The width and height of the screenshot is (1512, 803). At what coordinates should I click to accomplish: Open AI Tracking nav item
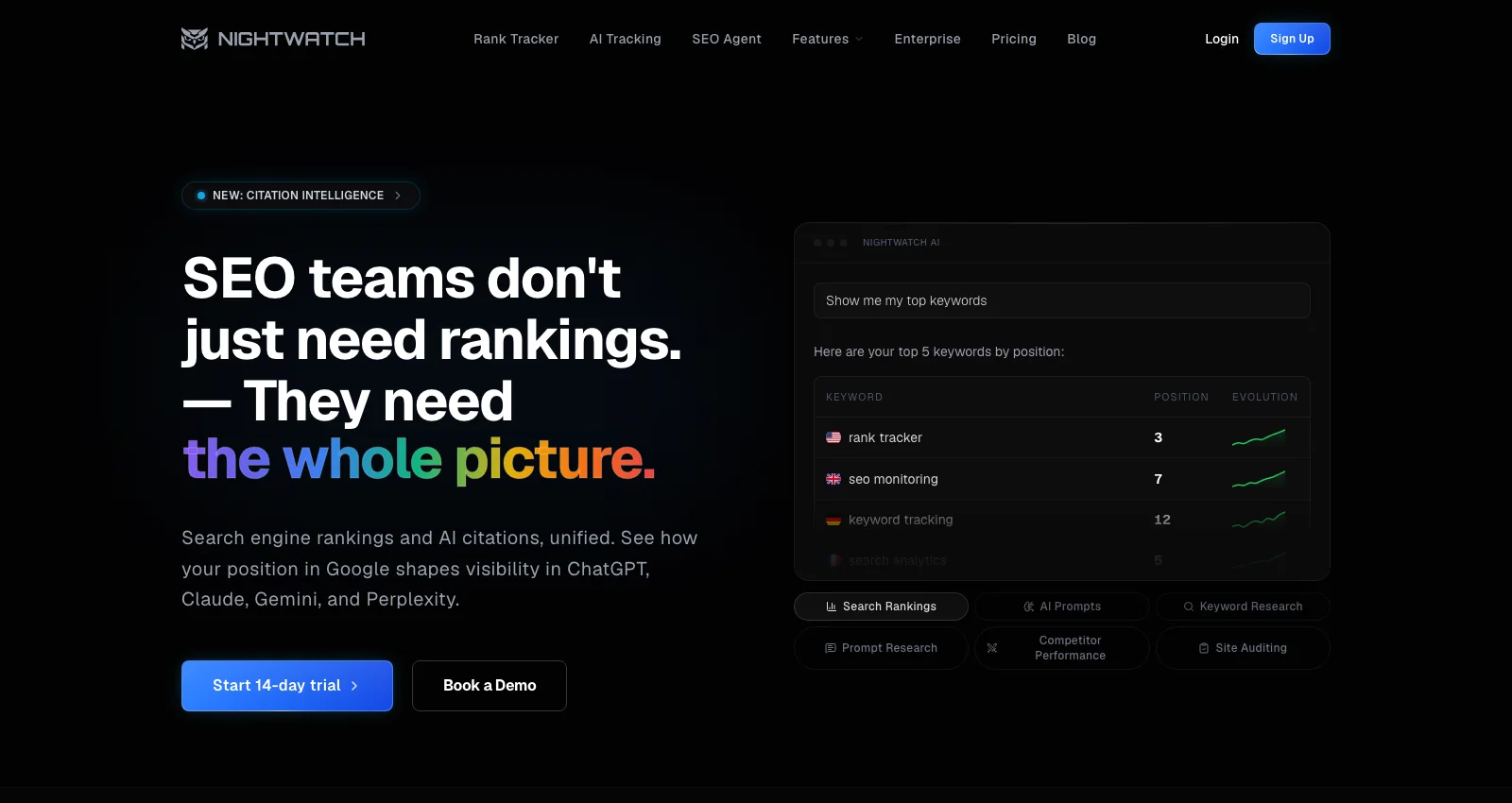(x=626, y=39)
